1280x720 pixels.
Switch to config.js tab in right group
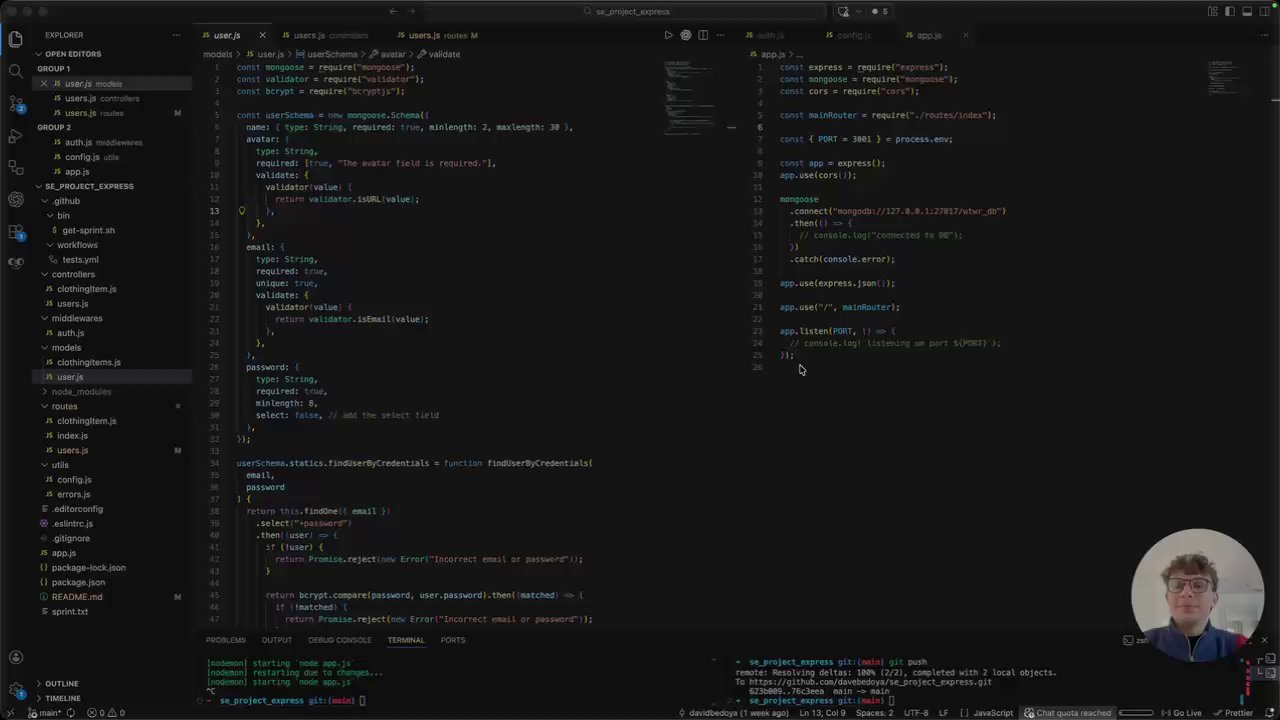click(853, 35)
